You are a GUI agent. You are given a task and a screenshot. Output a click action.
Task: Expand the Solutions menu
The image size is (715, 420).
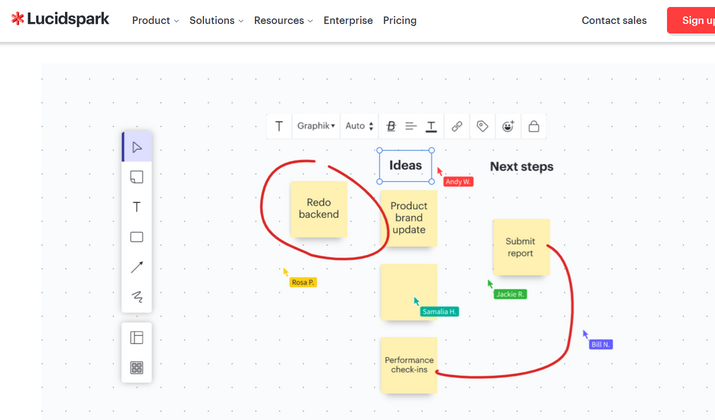(x=217, y=21)
